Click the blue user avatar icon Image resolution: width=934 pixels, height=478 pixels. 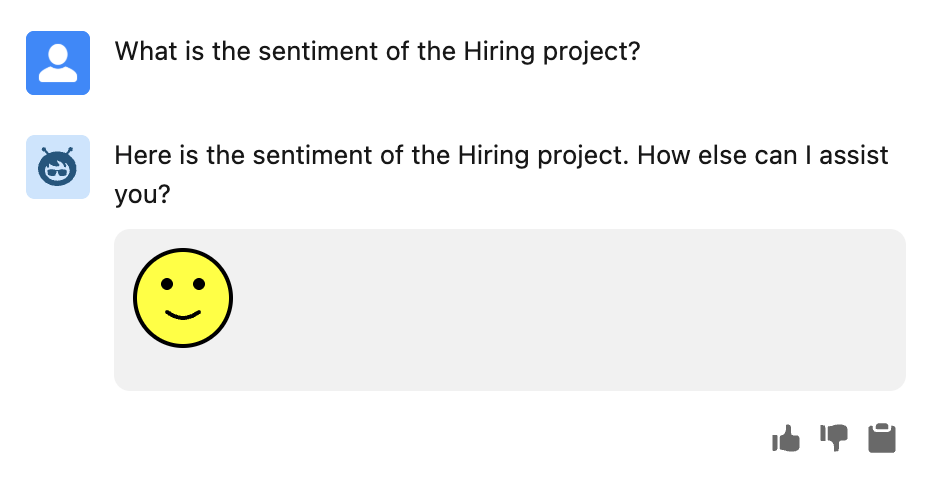coord(58,63)
